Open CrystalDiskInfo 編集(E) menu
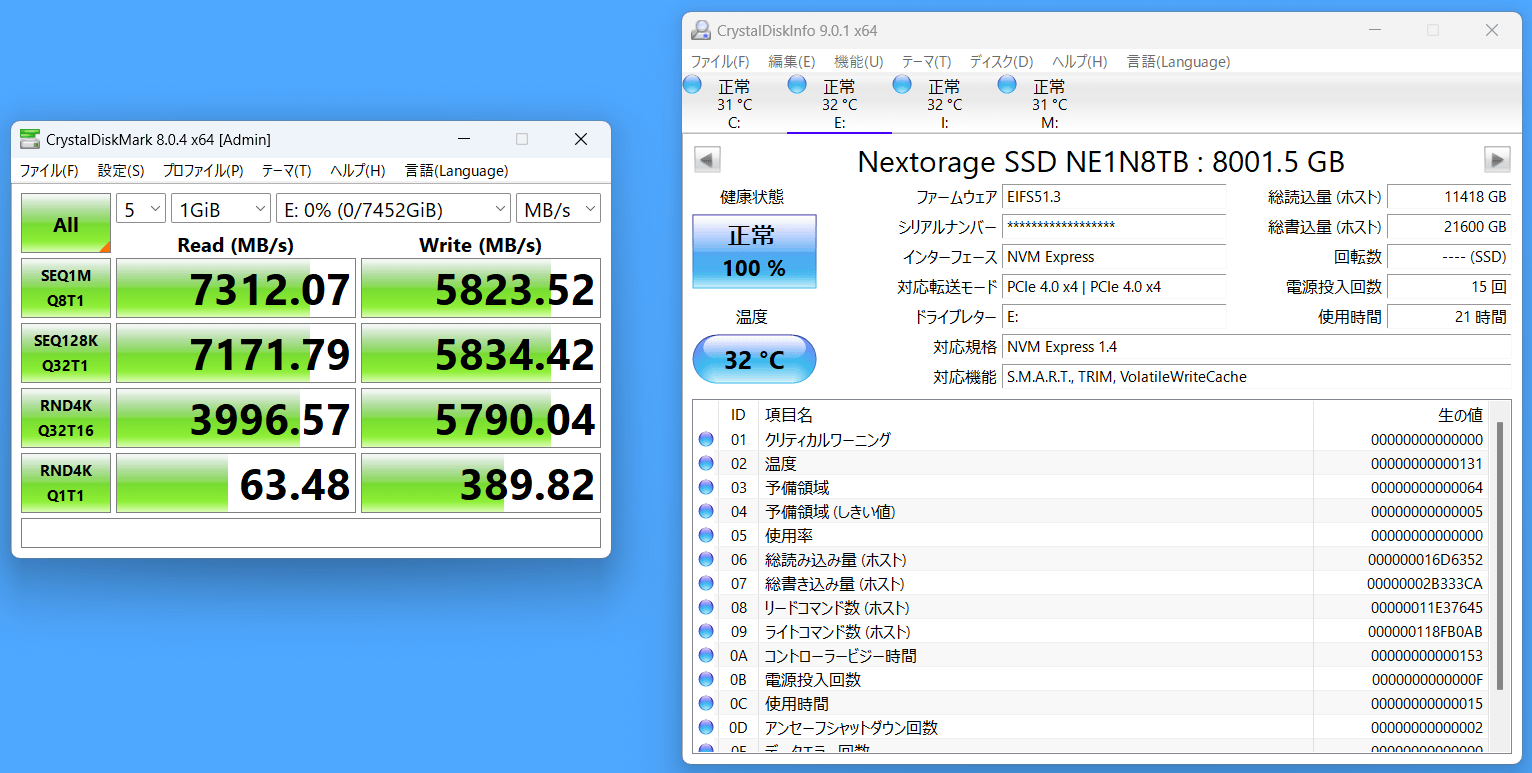 [792, 62]
